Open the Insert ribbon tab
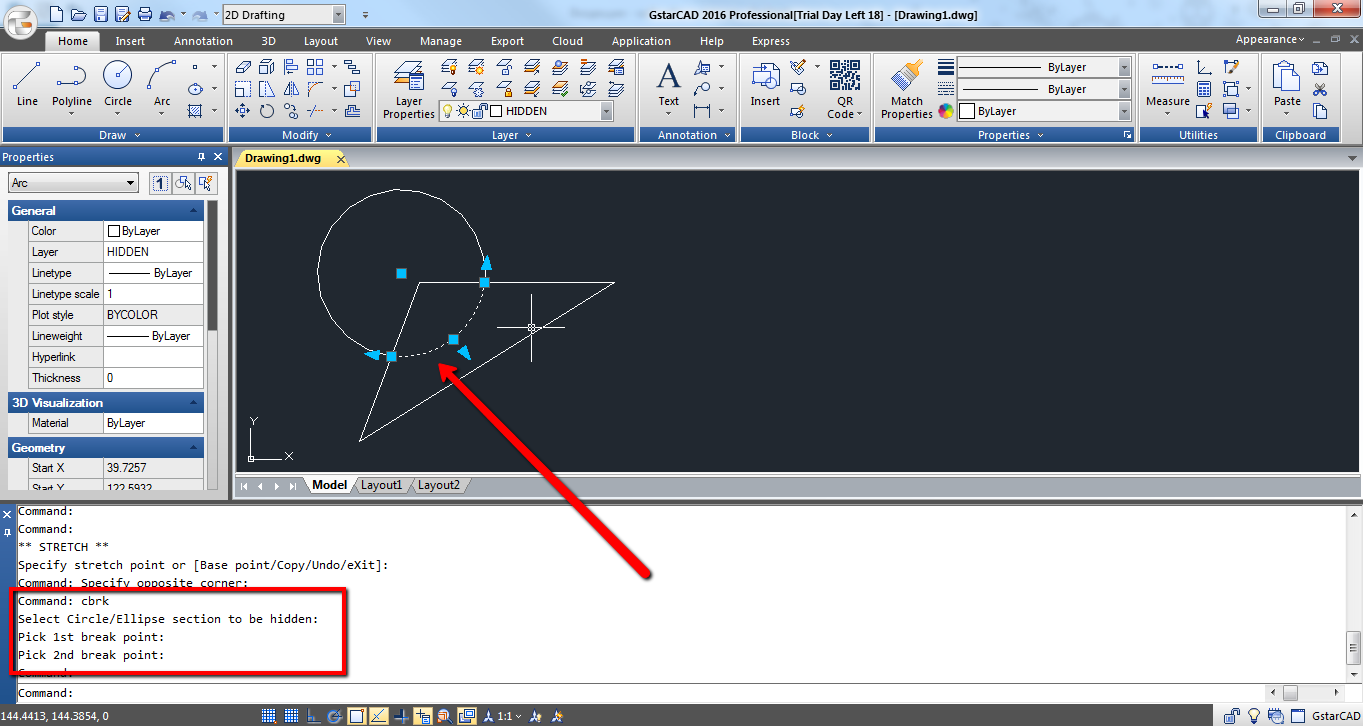The width and height of the screenshot is (1363, 726). [130, 41]
